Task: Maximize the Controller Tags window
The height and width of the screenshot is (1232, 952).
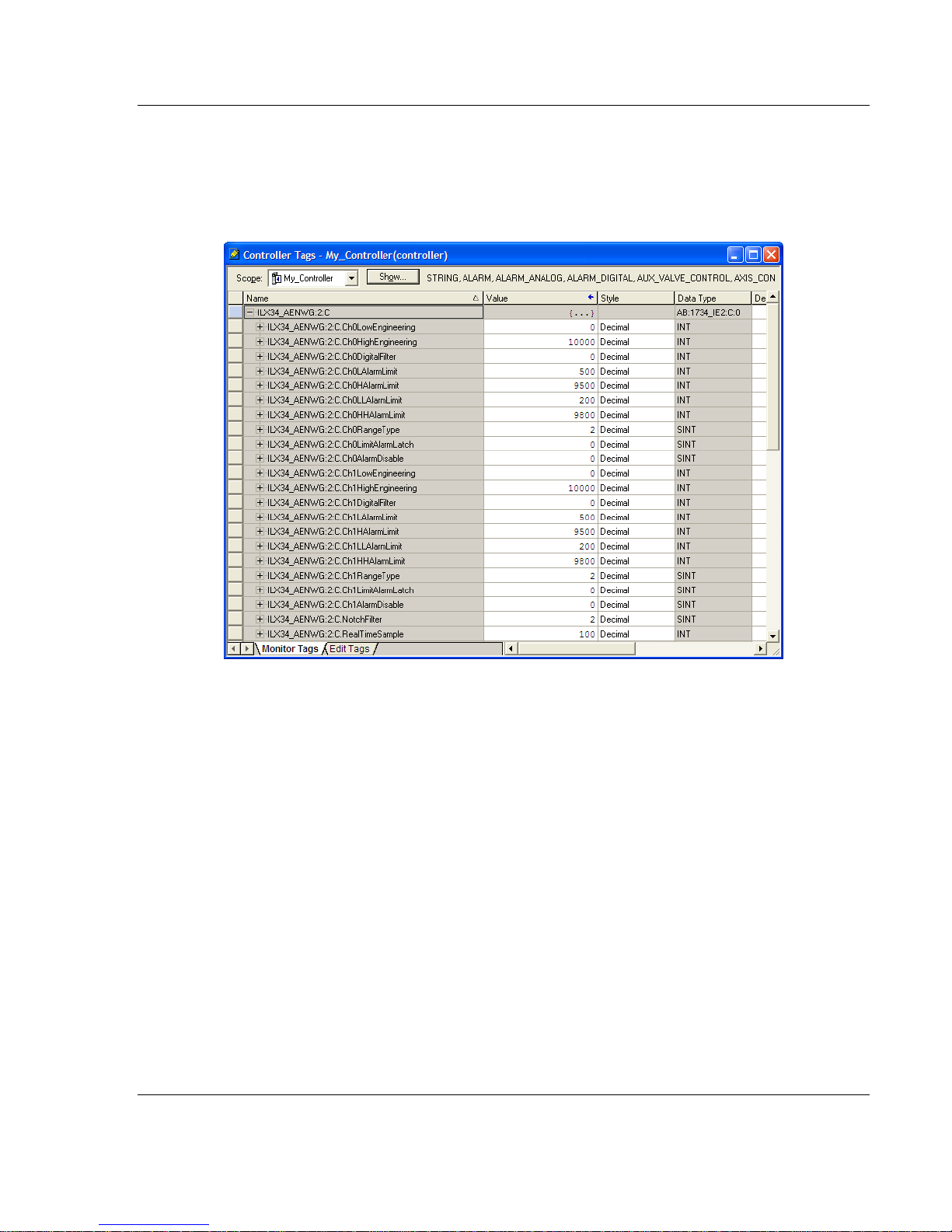Action: pos(753,255)
